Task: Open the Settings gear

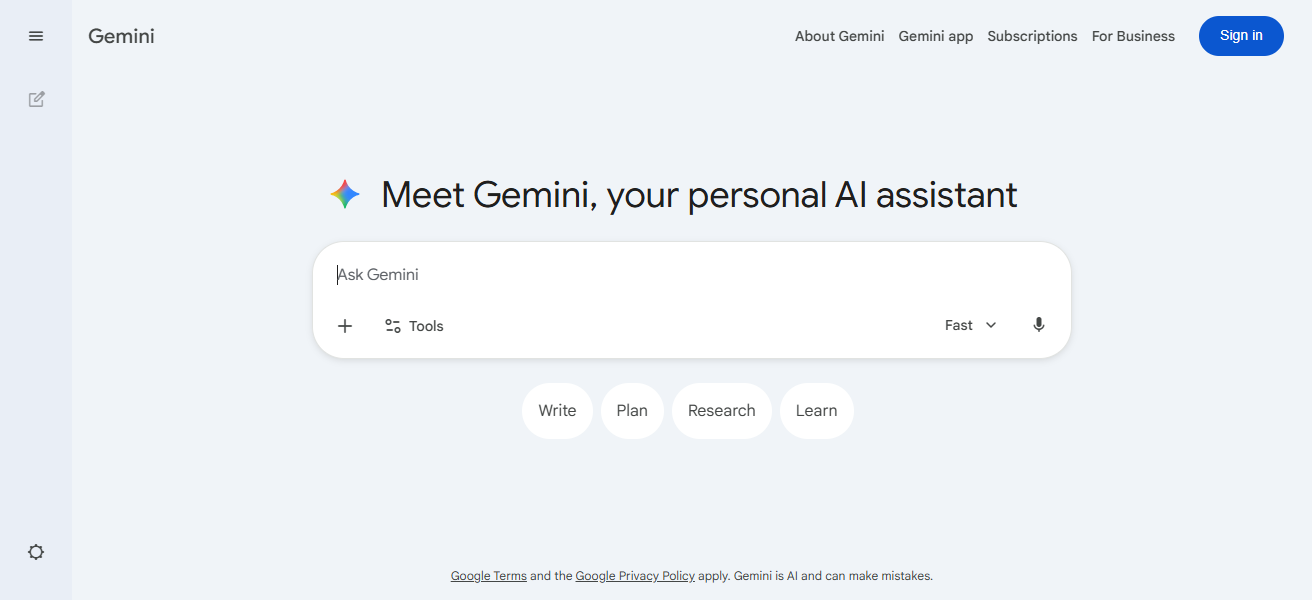Action: (36, 551)
